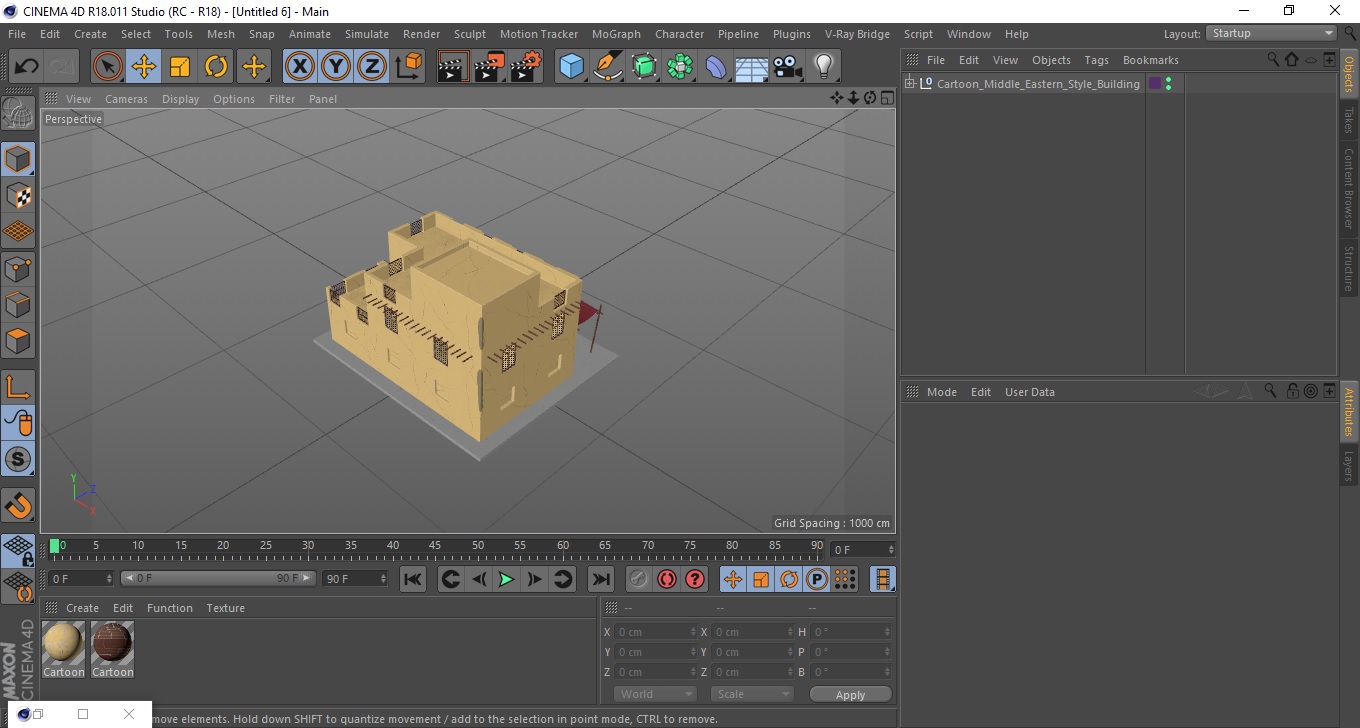This screenshot has height=728, width=1360.
Task: Add a Light object
Action: tap(824, 67)
